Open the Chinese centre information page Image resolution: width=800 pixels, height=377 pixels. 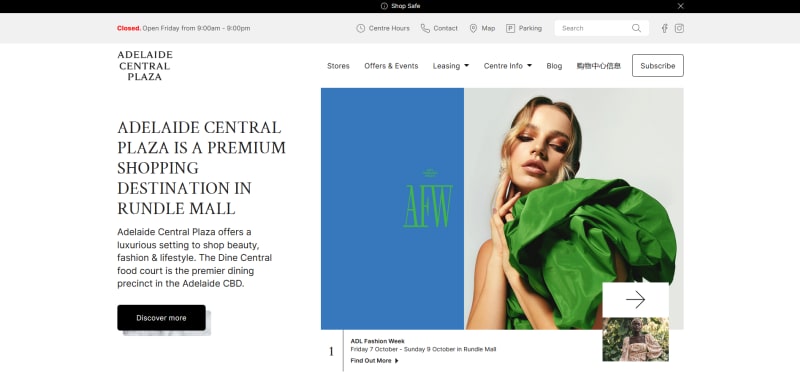[598, 66]
